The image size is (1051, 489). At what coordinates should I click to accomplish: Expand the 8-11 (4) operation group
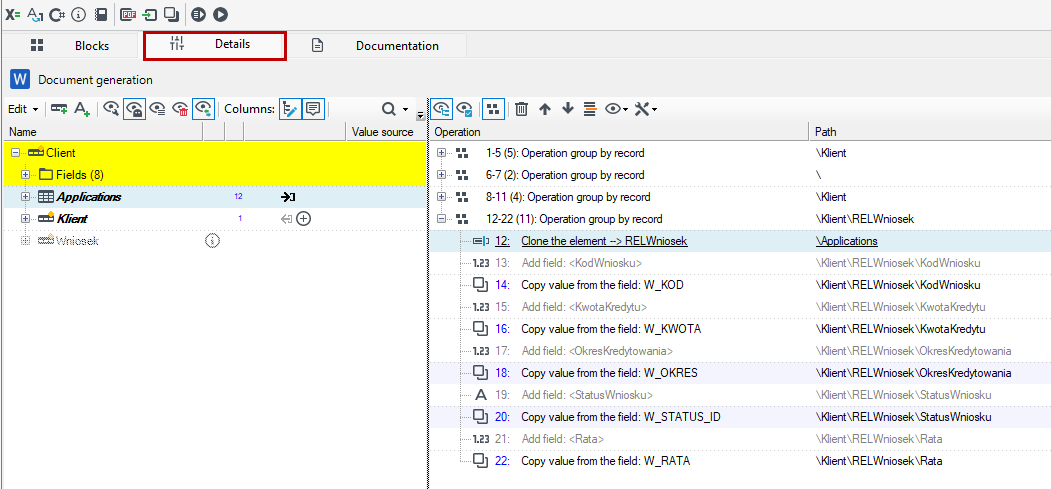pyautogui.click(x=441, y=197)
